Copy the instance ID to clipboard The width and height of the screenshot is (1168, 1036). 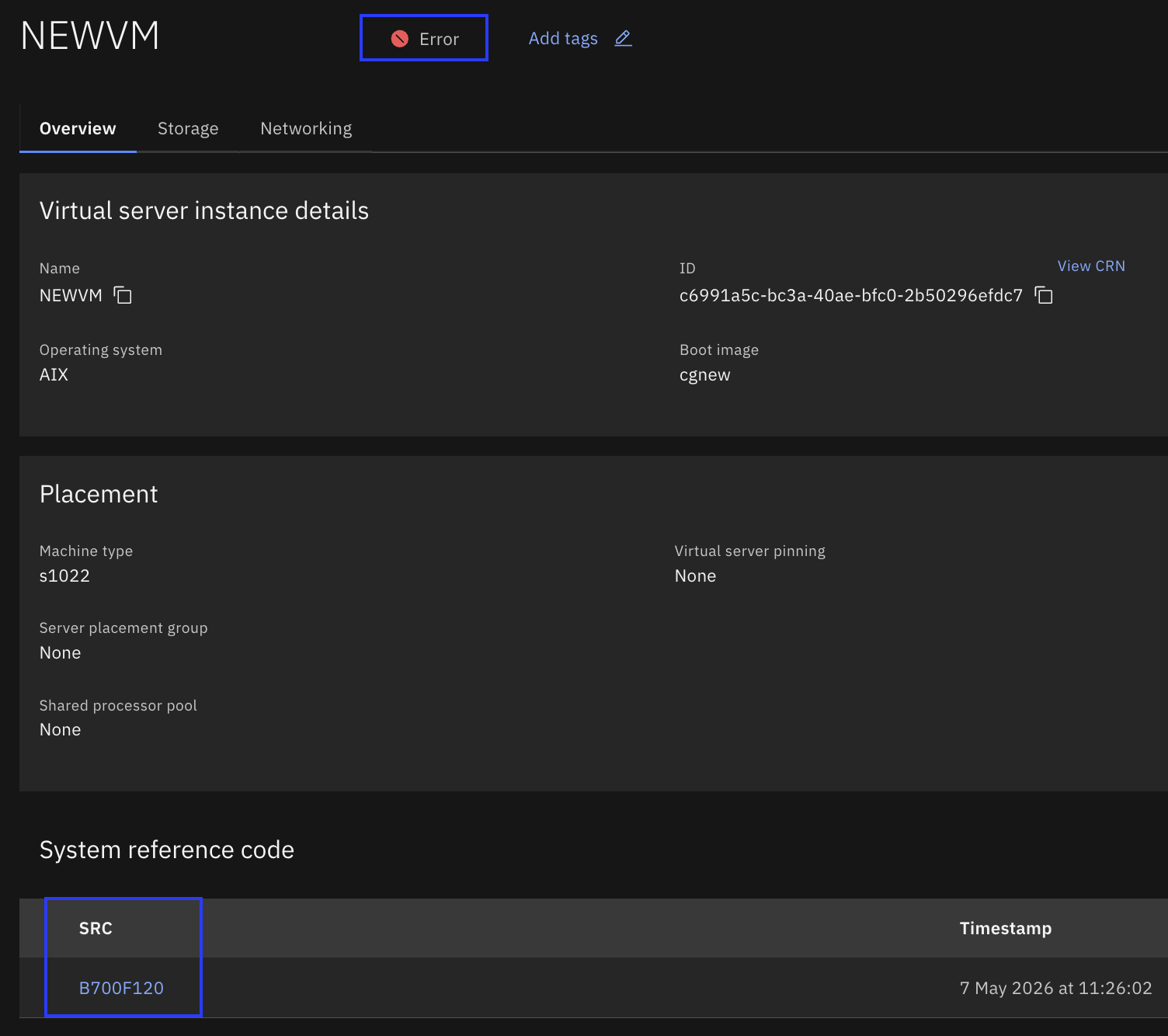[1044, 295]
